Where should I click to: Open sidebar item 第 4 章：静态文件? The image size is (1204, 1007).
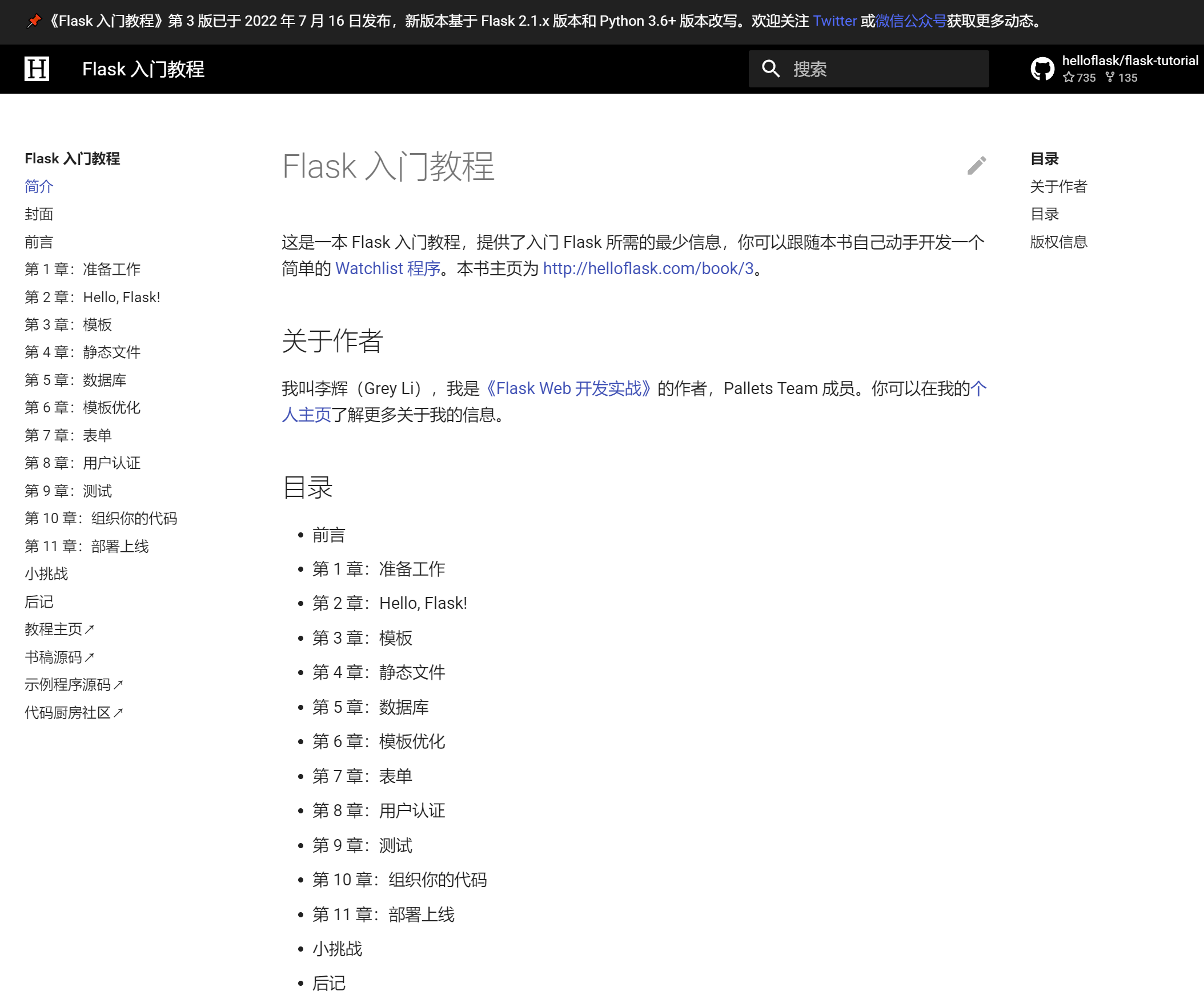(x=83, y=352)
